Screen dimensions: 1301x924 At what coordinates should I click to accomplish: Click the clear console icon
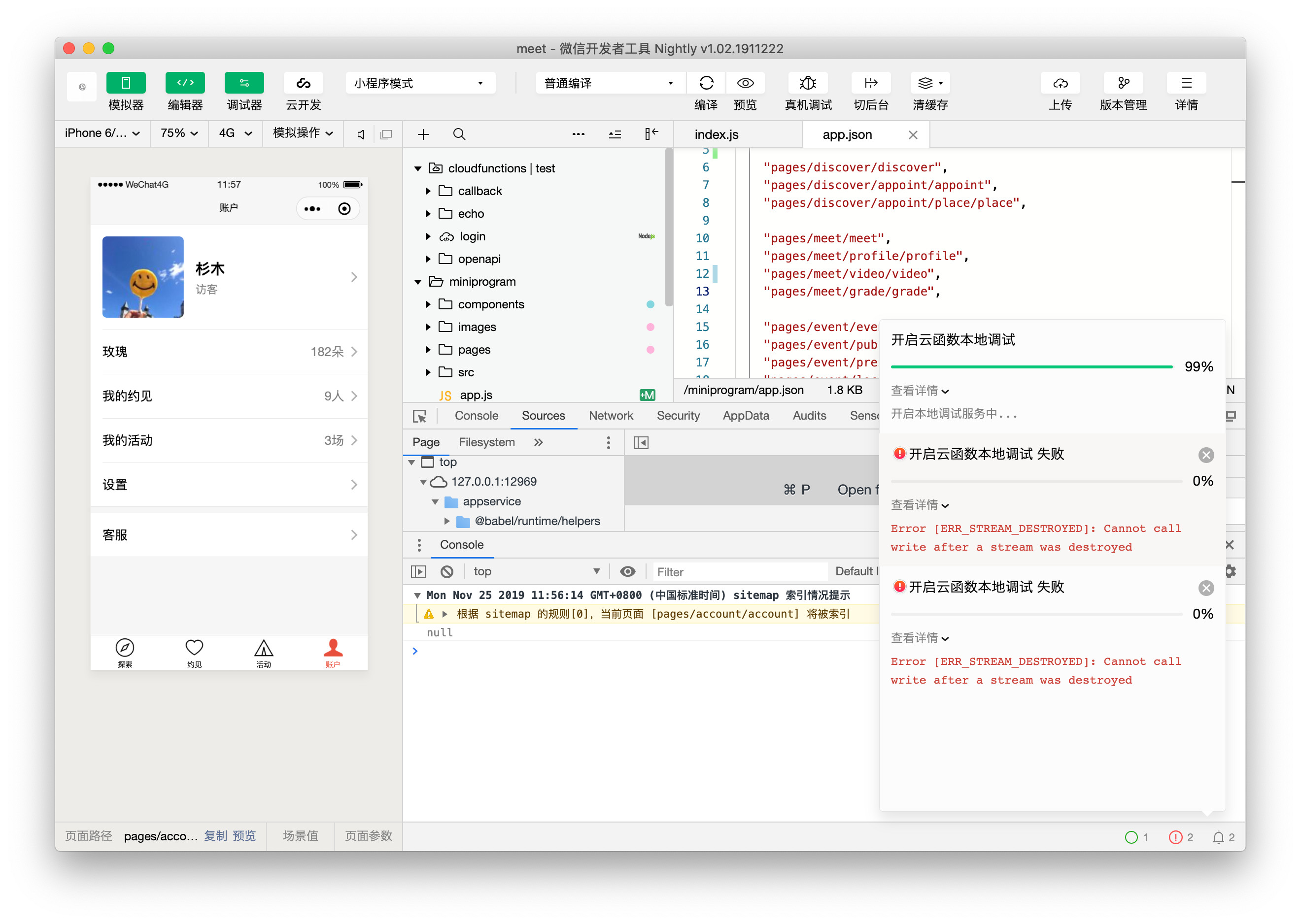tap(447, 572)
